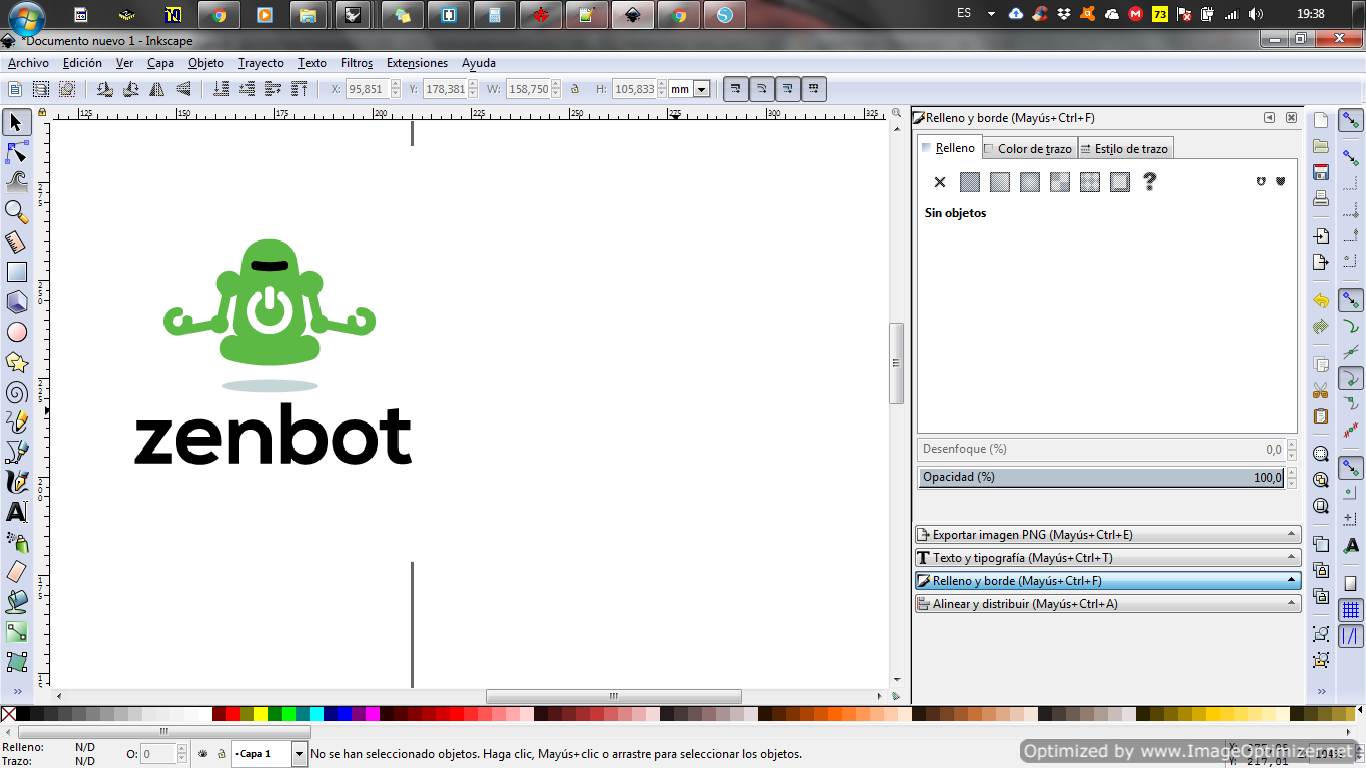Collapse Relleno y borde panel header
The width and height of the screenshot is (1366, 768).
pyautogui.click(x=1108, y=581)
